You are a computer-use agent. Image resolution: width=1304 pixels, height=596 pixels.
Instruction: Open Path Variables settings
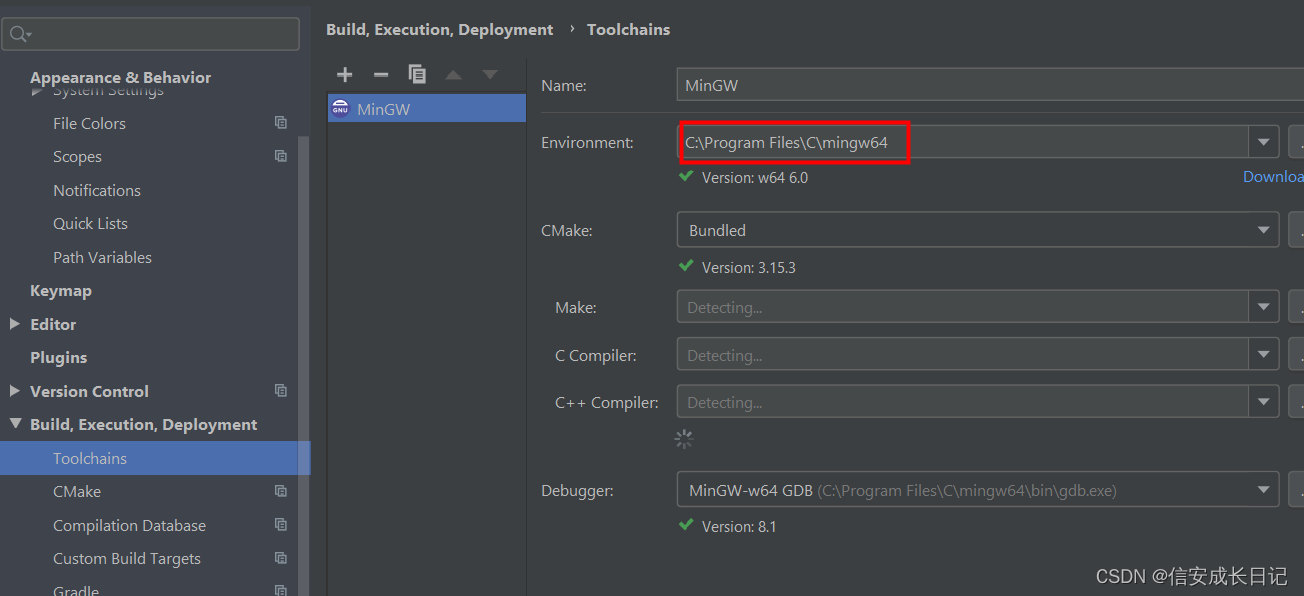coord(102,257)
